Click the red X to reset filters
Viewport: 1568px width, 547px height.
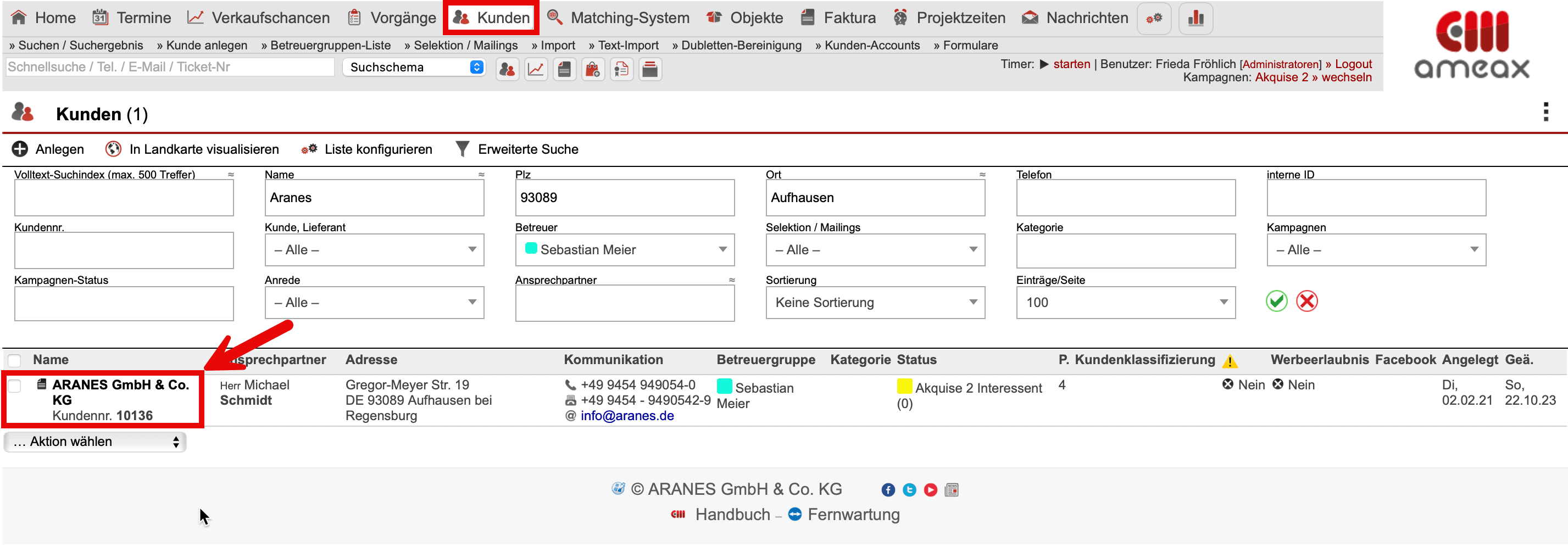pos(1306,301)
